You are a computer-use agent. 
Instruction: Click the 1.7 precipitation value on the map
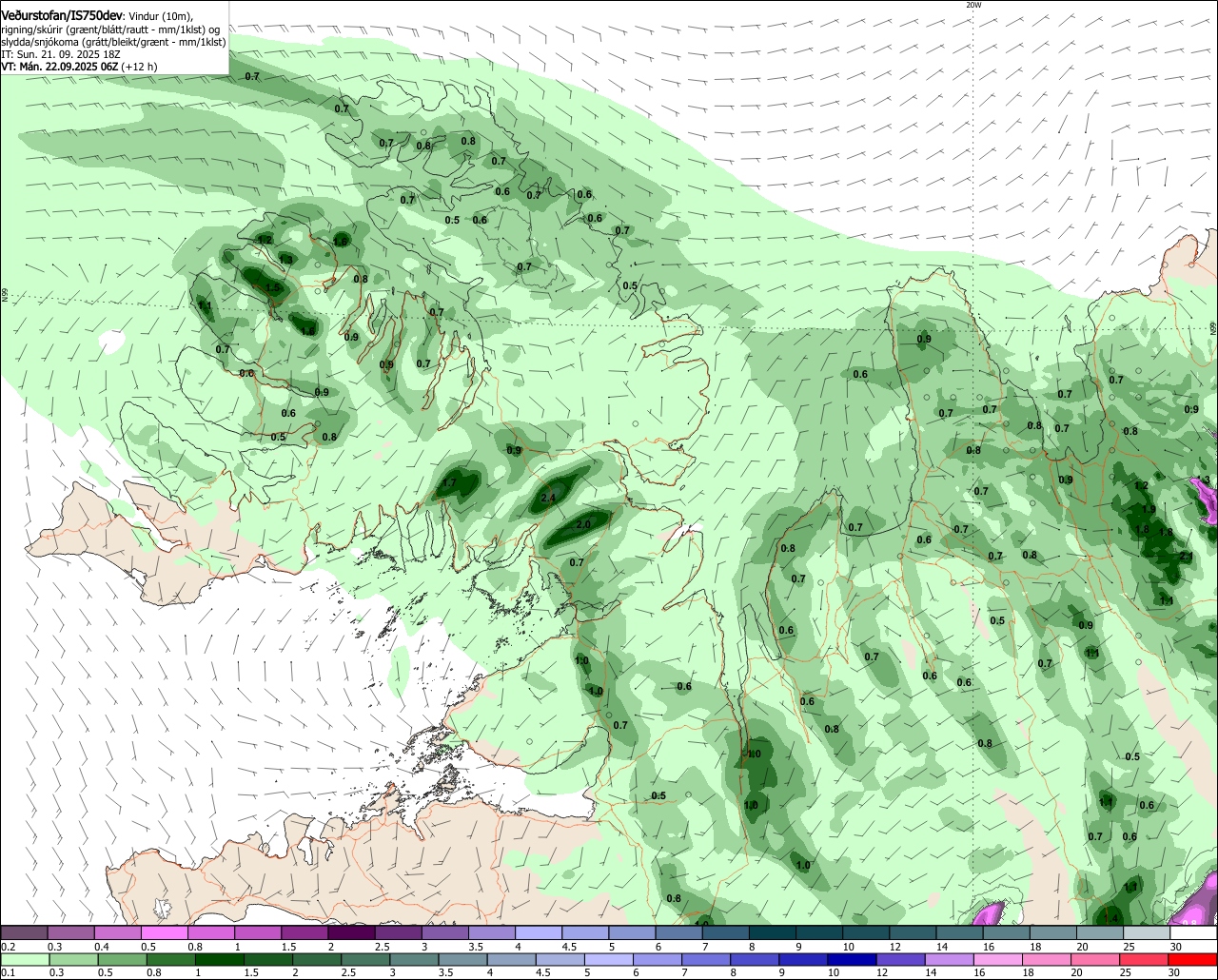[449, 483]
